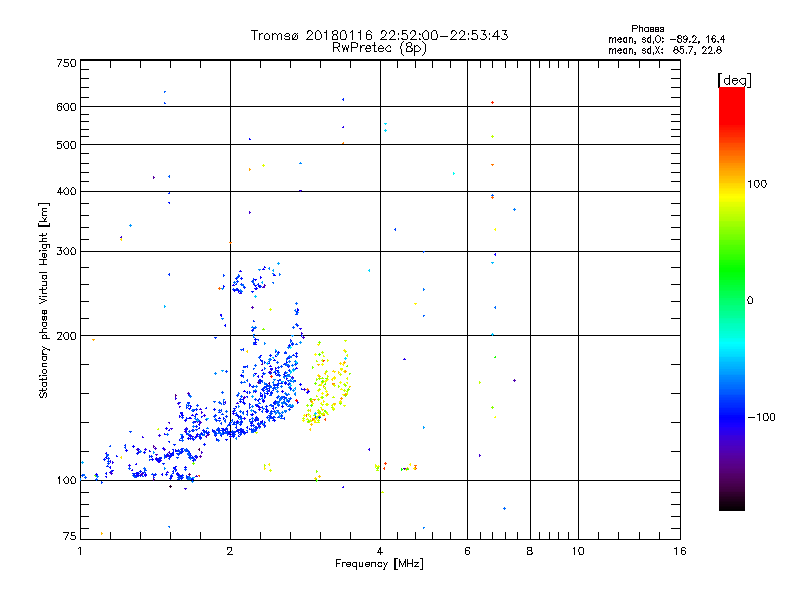Viewport: 800px width, 600px height.
Task: Click the '75' height axis tick label
Action: tap(70, 536)
